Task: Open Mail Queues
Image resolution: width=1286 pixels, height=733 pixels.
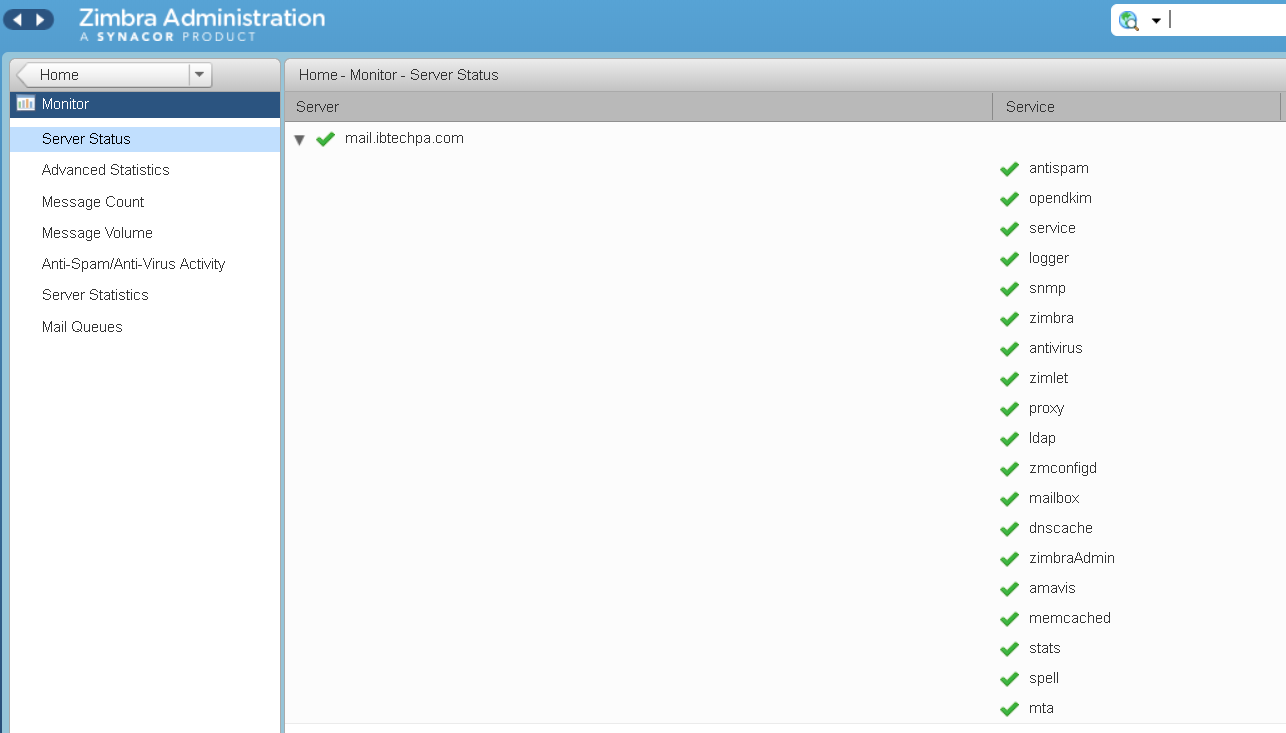Action: pos(82,327)
